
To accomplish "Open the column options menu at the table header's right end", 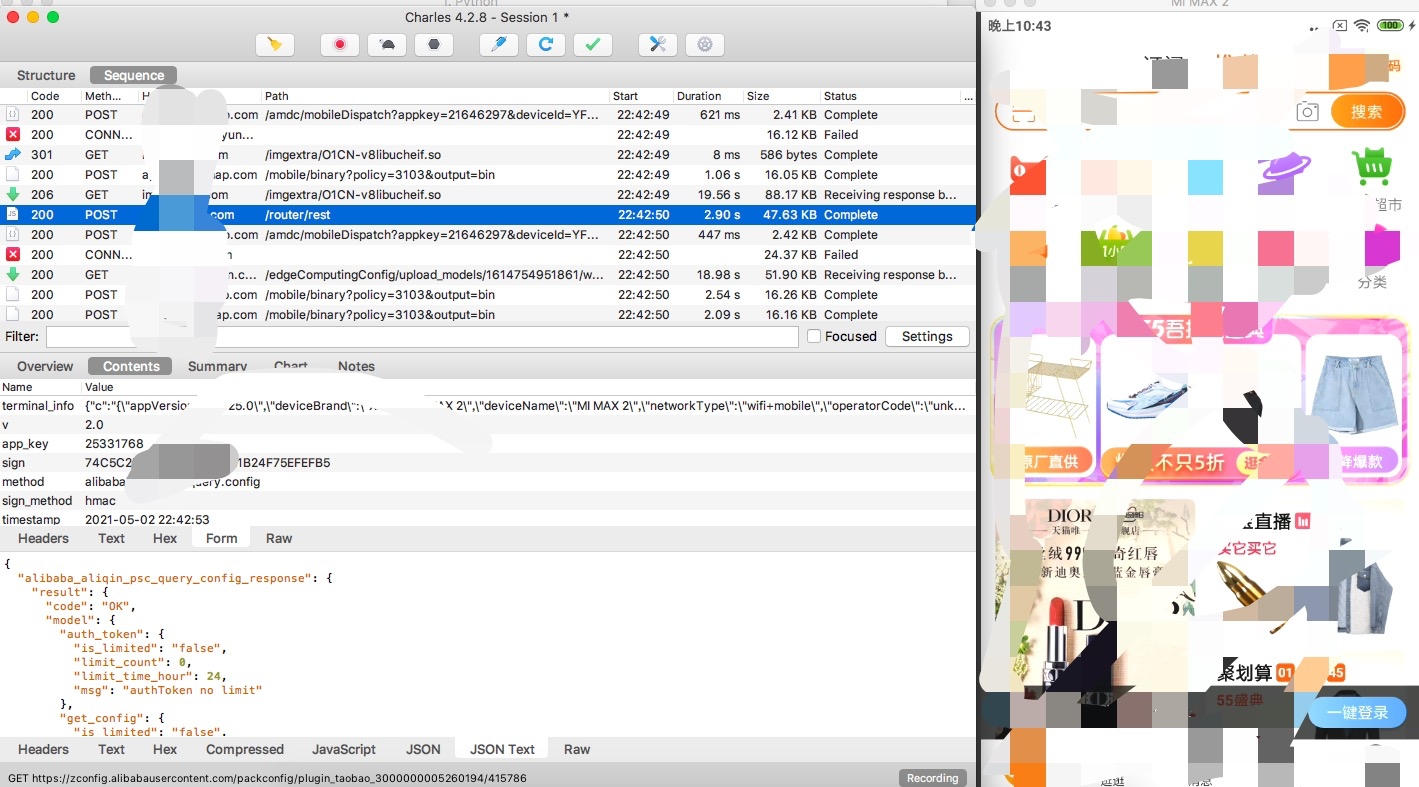I will pos(967,96).
